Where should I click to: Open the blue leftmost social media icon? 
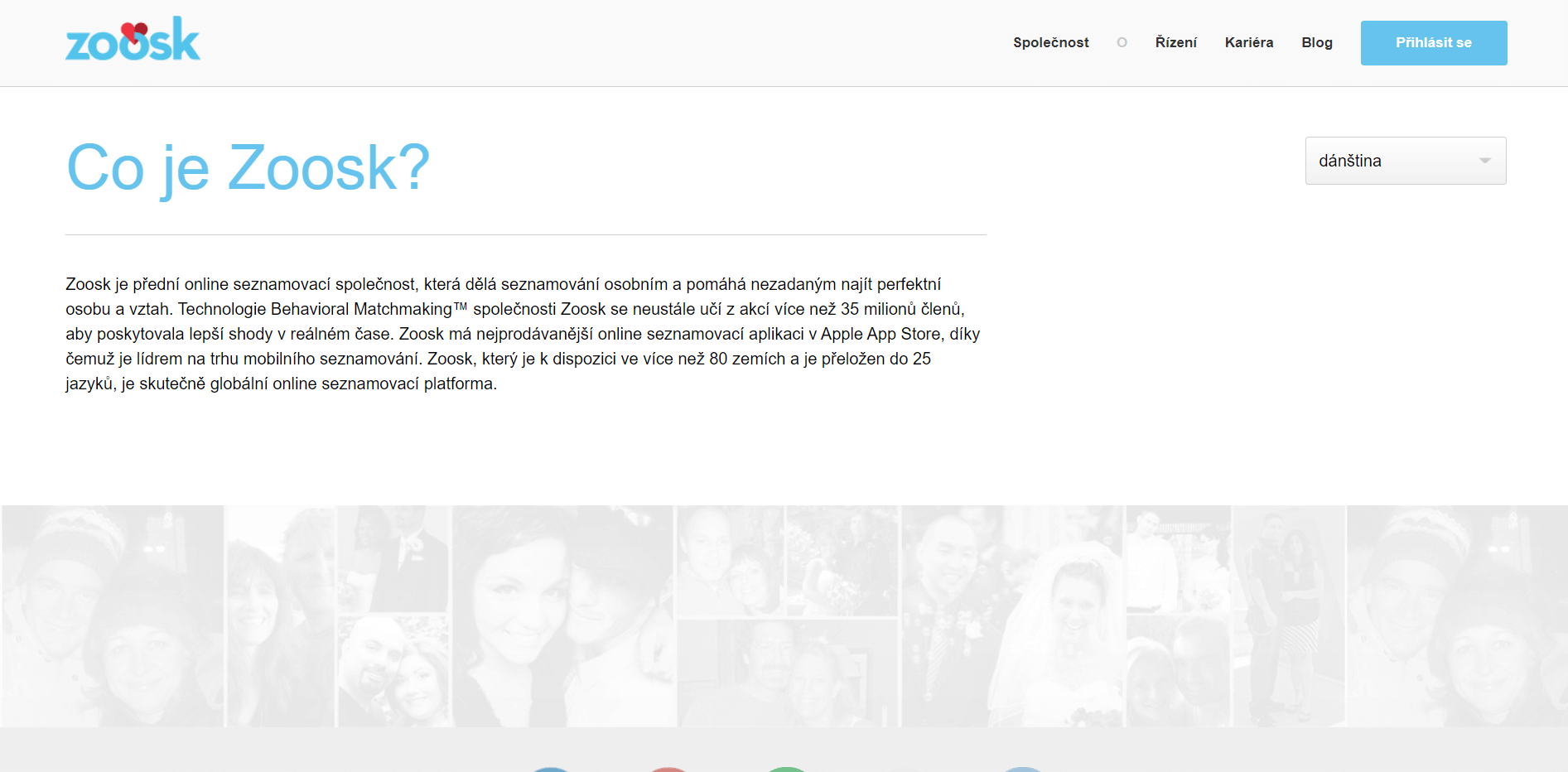549,769
